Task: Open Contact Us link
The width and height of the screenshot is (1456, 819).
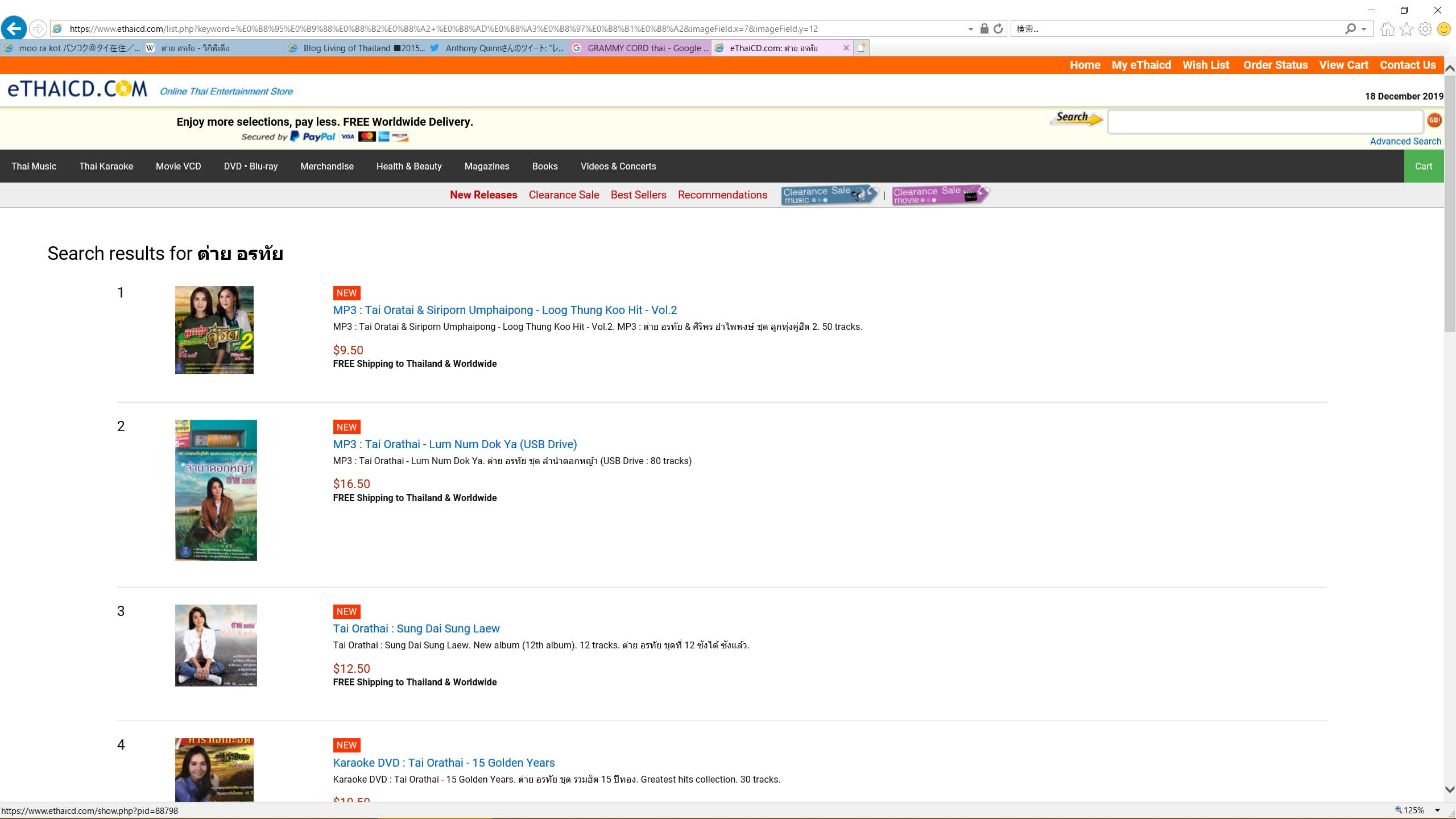Action: click(1408, 65)
